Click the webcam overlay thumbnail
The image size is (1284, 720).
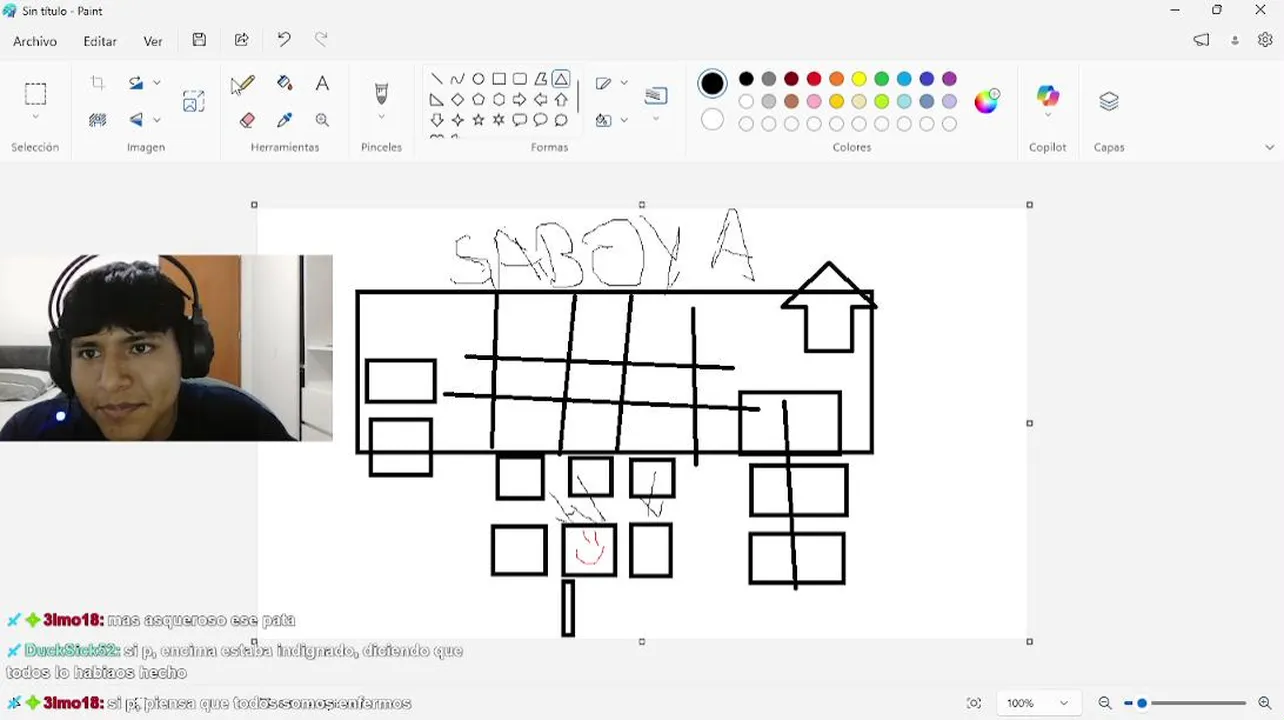(x=166, y=348)
